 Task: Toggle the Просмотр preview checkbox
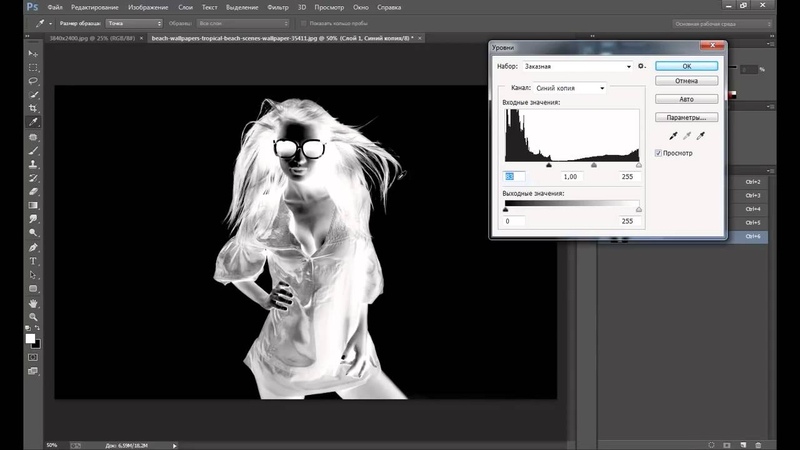pyautogui.click(x=657, y=153)
